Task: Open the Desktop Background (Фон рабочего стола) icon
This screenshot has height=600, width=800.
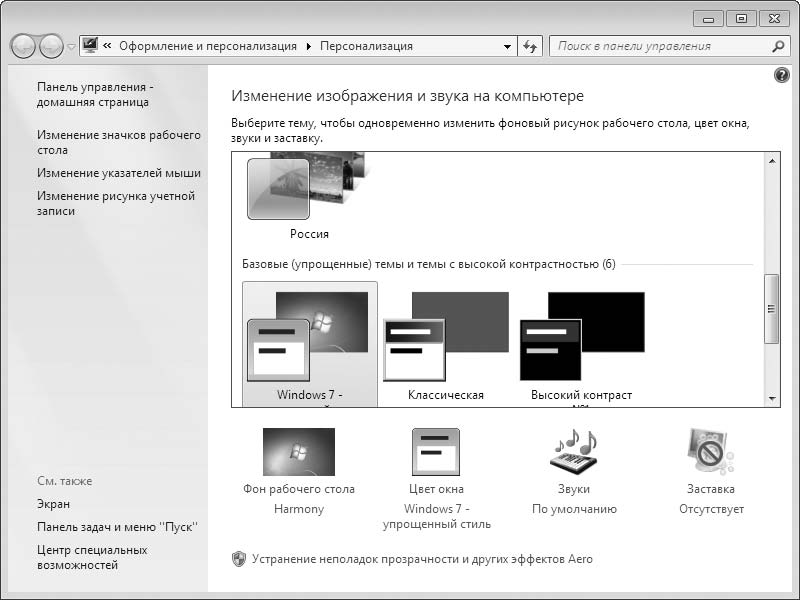Action: coord(299,452)
